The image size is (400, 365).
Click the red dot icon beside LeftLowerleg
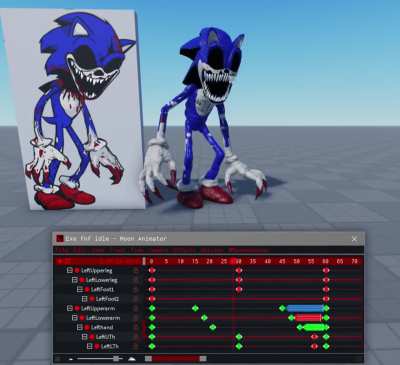pyautogui.click(x=82, y=280)
